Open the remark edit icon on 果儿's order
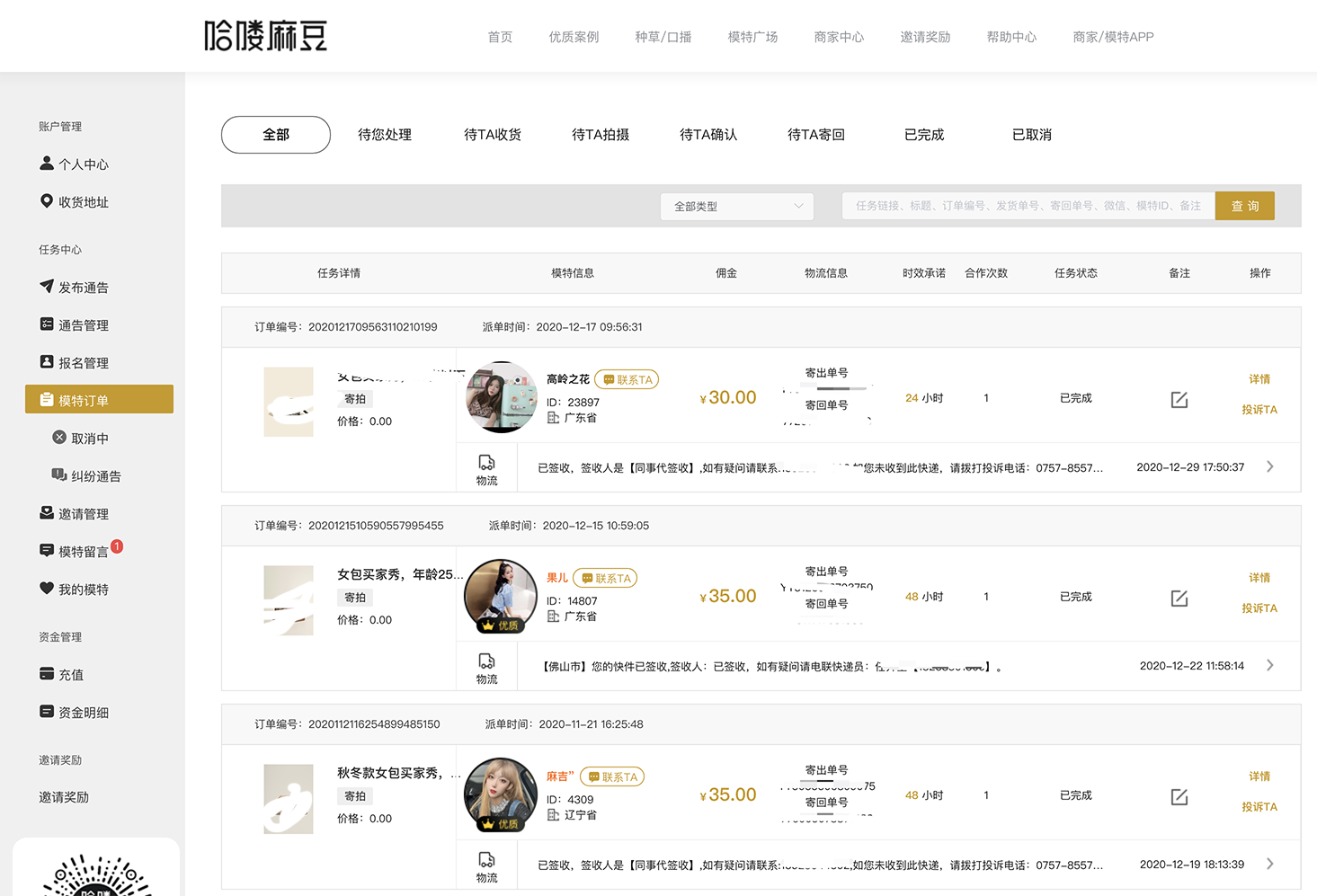This screenshot has height=896, width=1317. pyautogui.click(x=1179, y=598)
